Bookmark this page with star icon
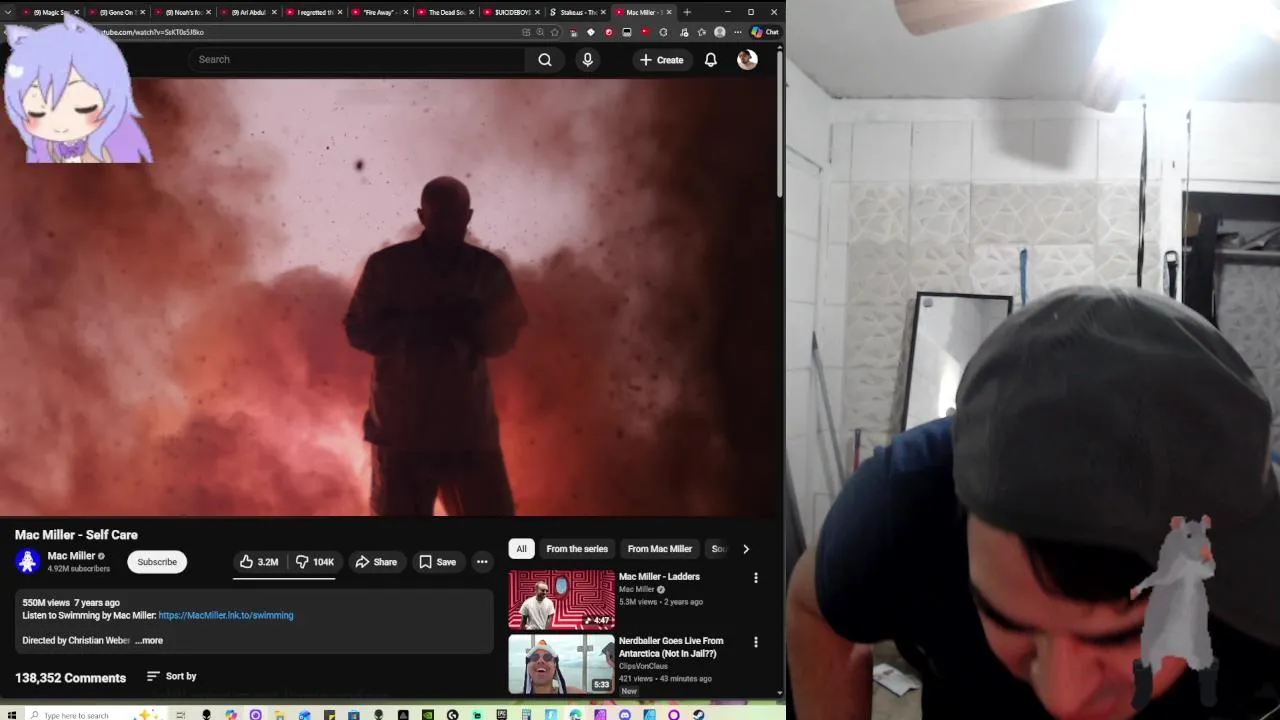1280x720 pixels. (554, 32)
